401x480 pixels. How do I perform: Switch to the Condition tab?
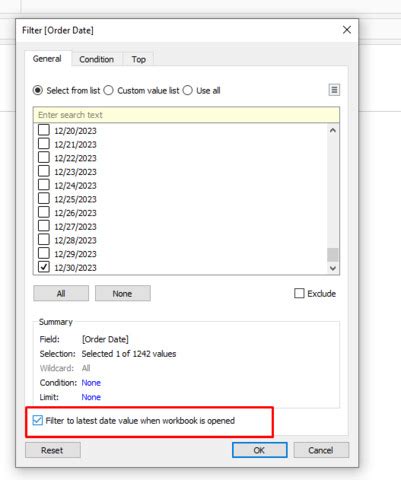[97, 59]
